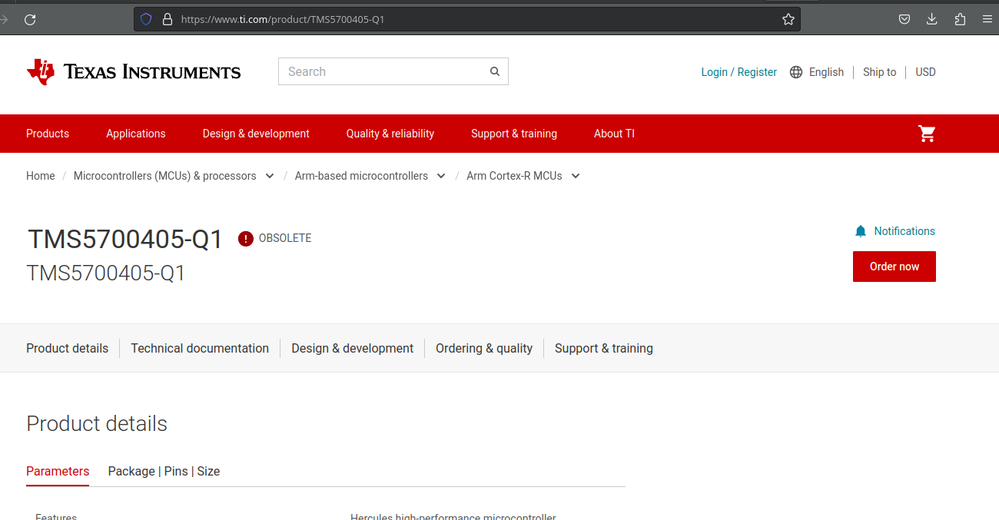Jump to the Product details section tab
The width and height of the screenshot is (999, 520).
[x=67, y=349]
